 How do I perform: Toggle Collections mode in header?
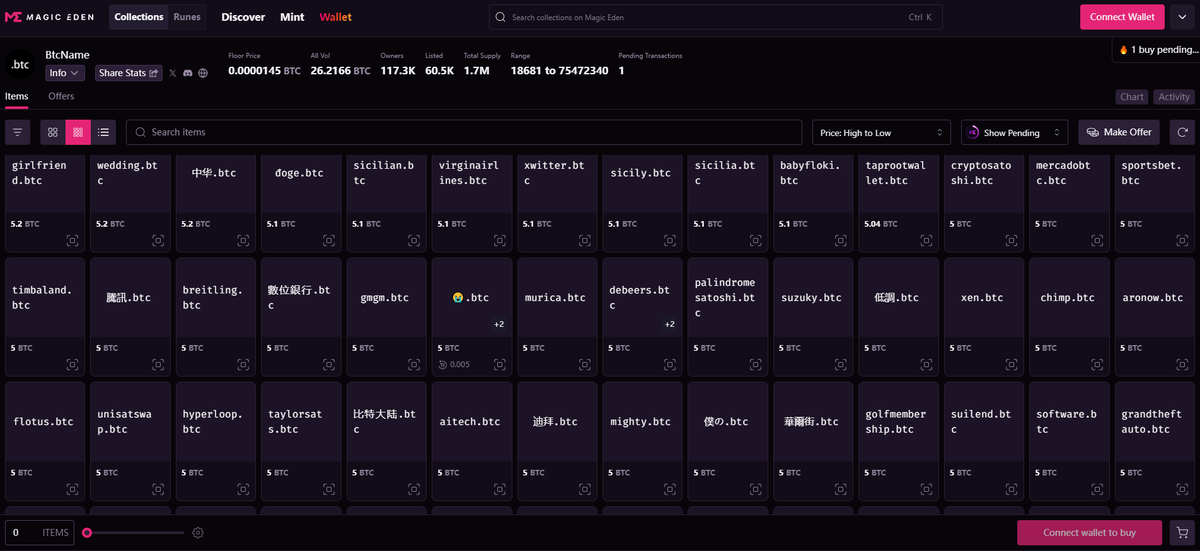click(x=139, y=17)
